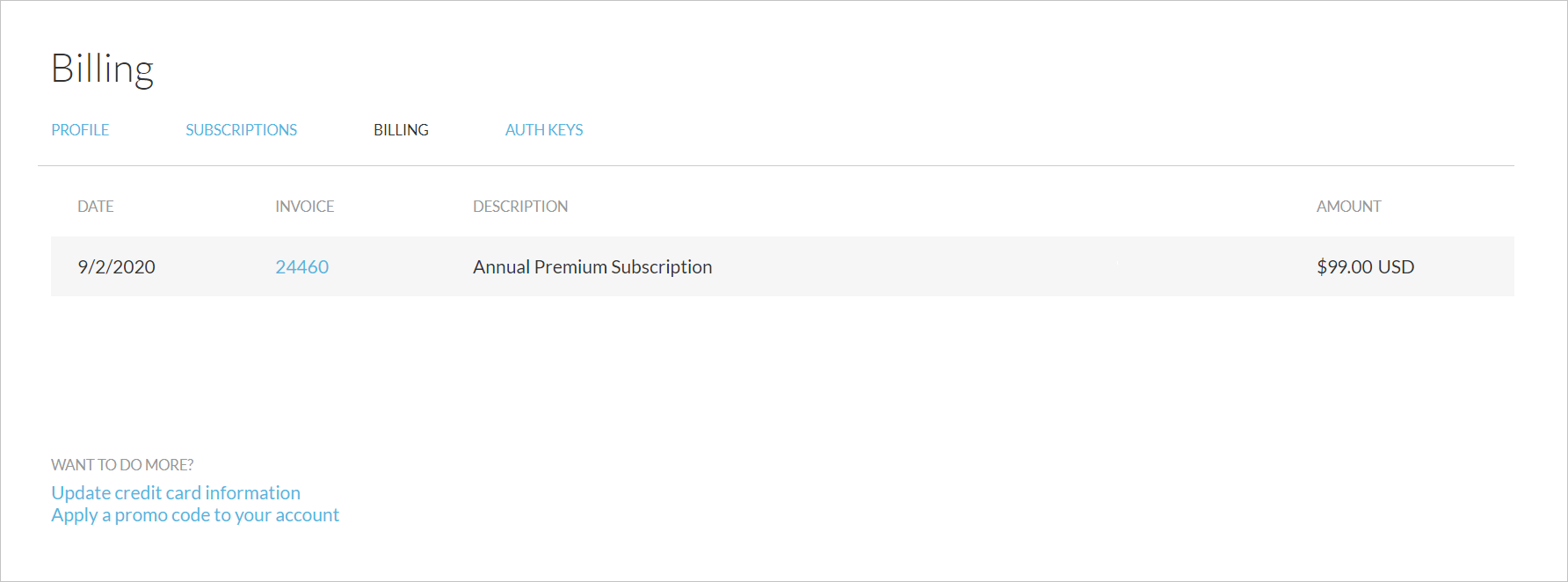Image resolution: width=1568 pixels, height=582 pixels.
Task: Click the INVOICE column header
Action: [304, 207]
